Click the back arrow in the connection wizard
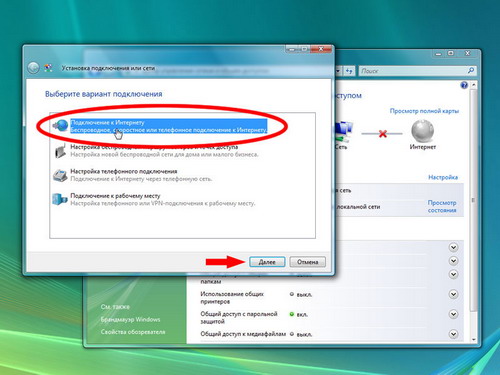This screenshot has height=375, width=500. click(x=33, y=68)
